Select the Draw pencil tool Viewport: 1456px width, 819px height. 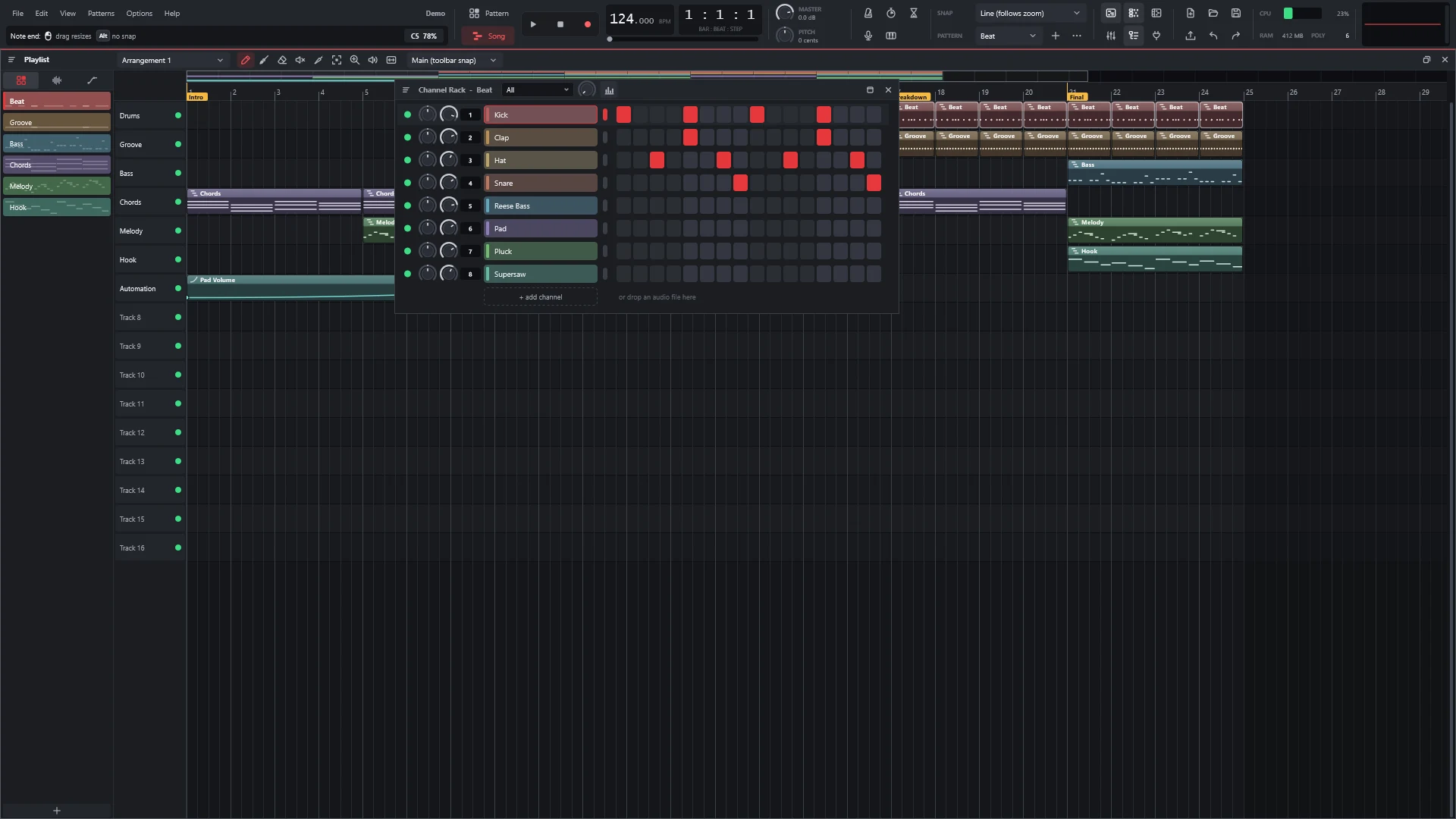[x=245, y=60]
